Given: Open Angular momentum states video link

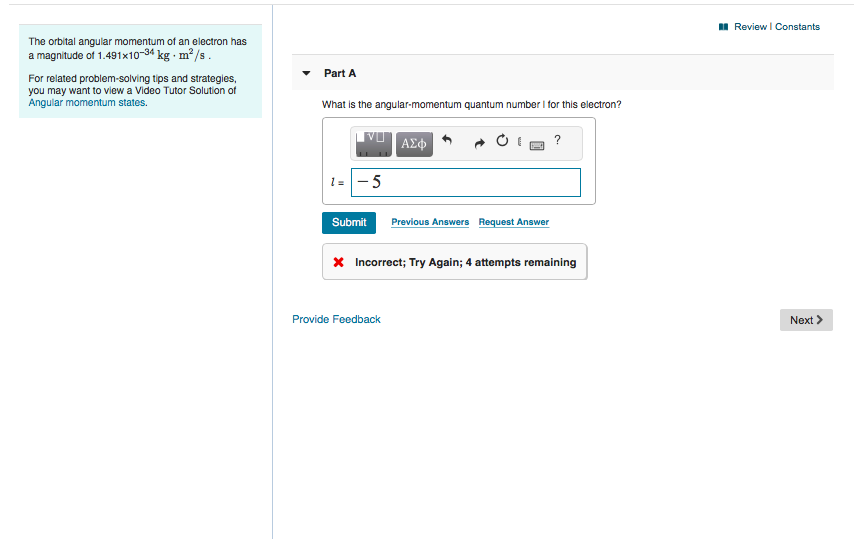Looking at the screenshot, I should coord(87,102).
